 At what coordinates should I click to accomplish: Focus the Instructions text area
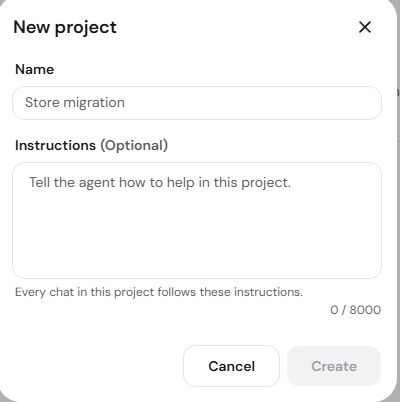click(x=197, y=220)
